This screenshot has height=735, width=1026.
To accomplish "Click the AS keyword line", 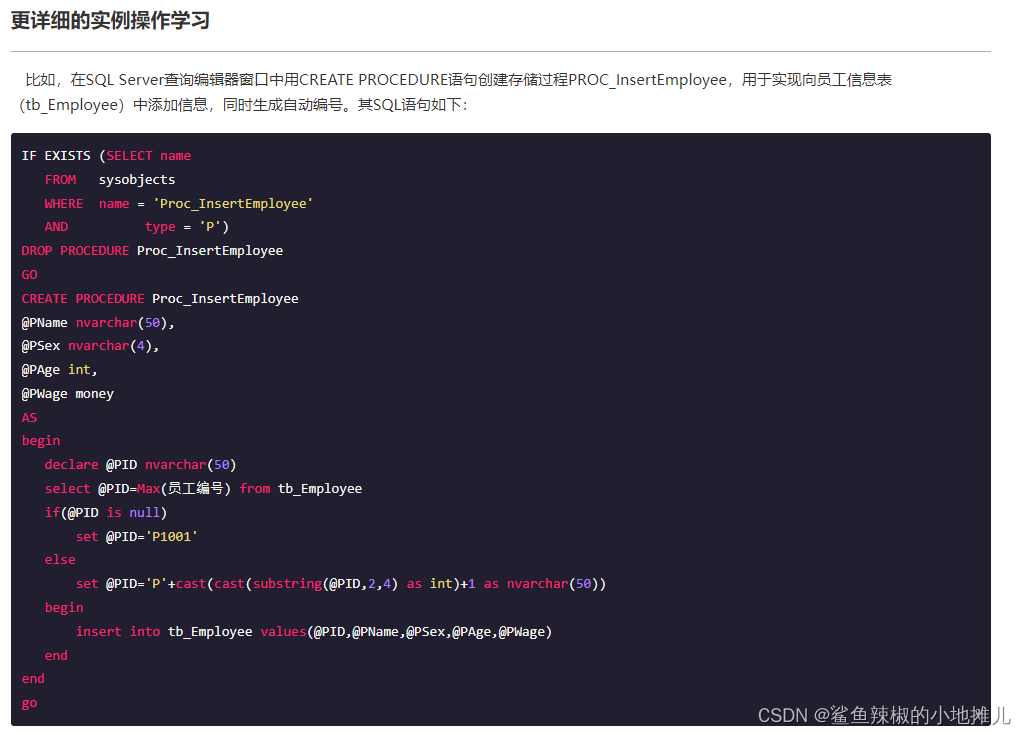I will pos(29,418).
